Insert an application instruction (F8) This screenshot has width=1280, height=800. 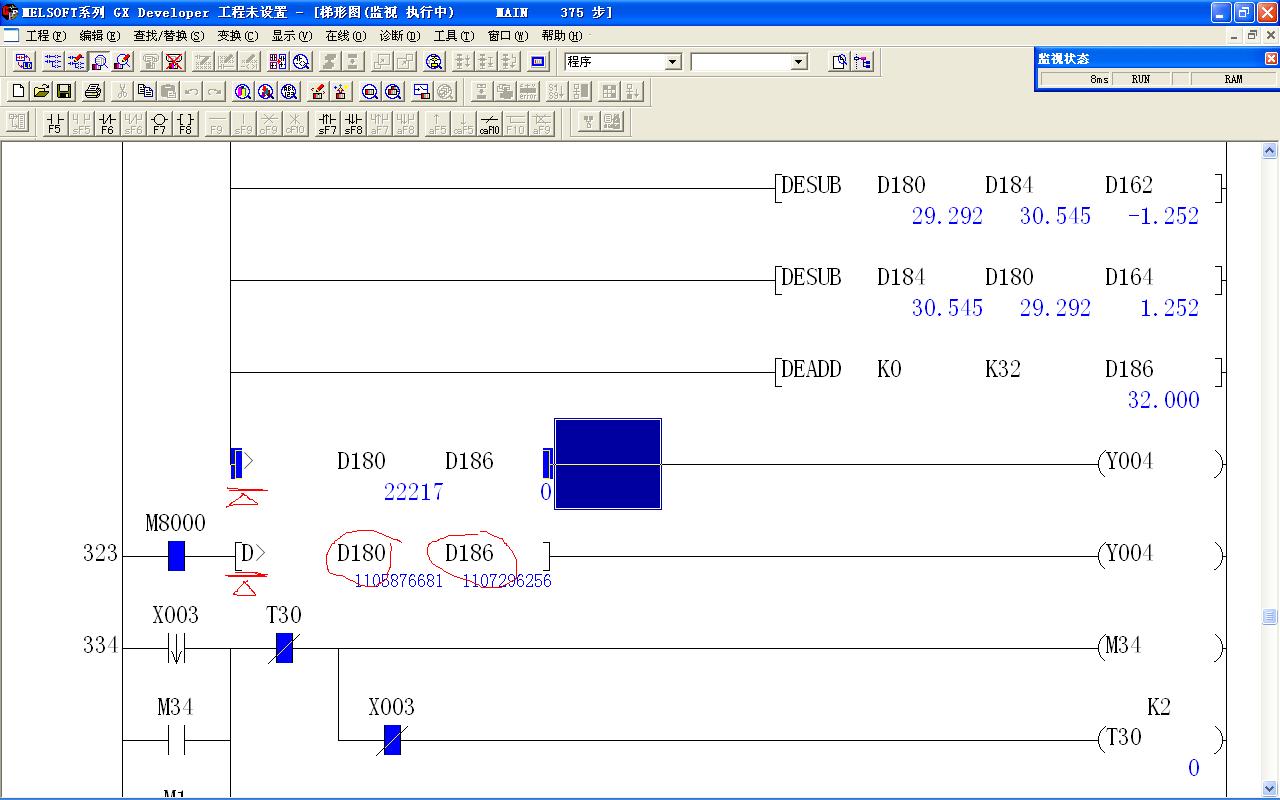(185, 123)
